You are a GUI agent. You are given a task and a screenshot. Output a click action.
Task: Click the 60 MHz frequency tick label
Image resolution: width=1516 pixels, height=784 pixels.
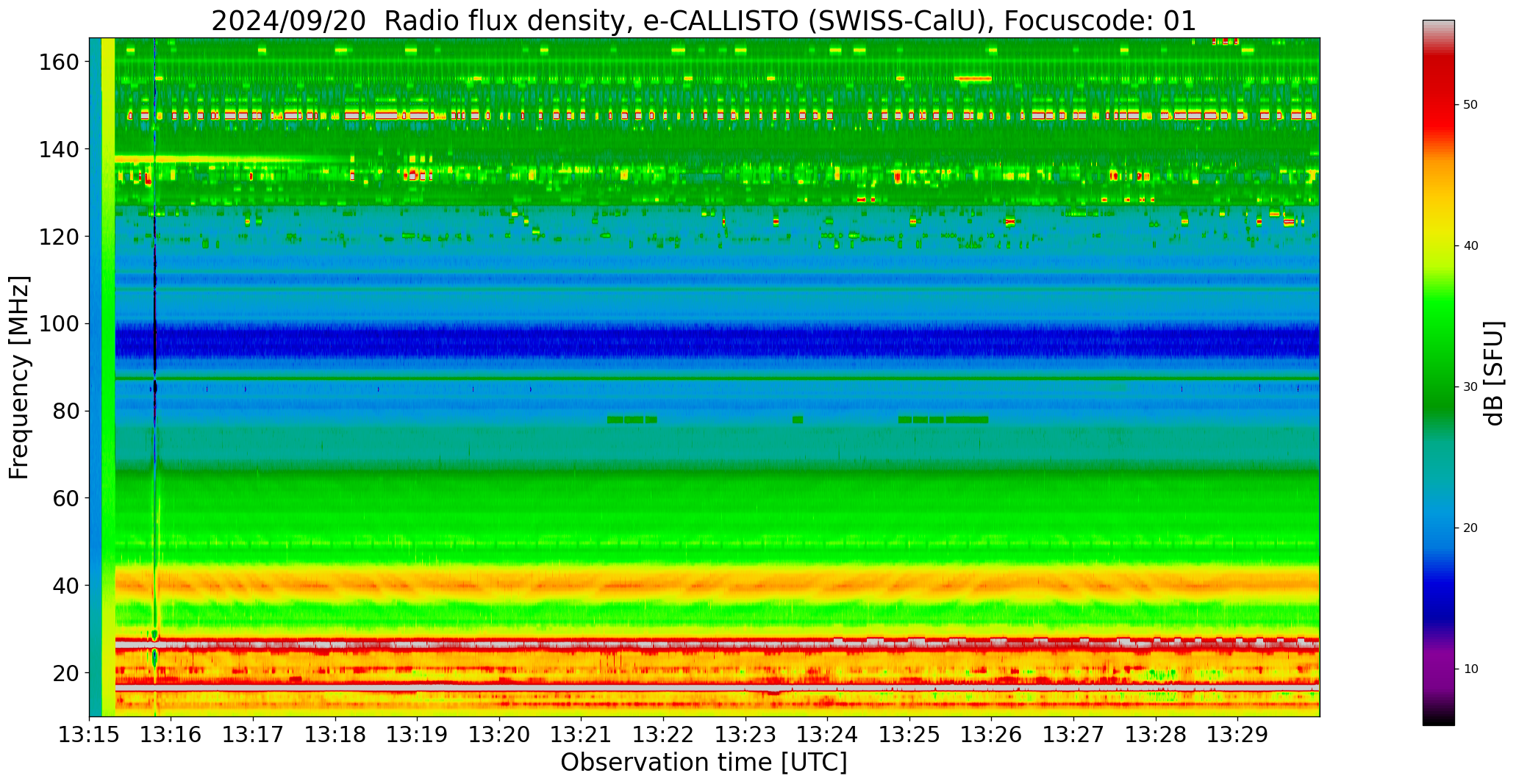point(65,498)
